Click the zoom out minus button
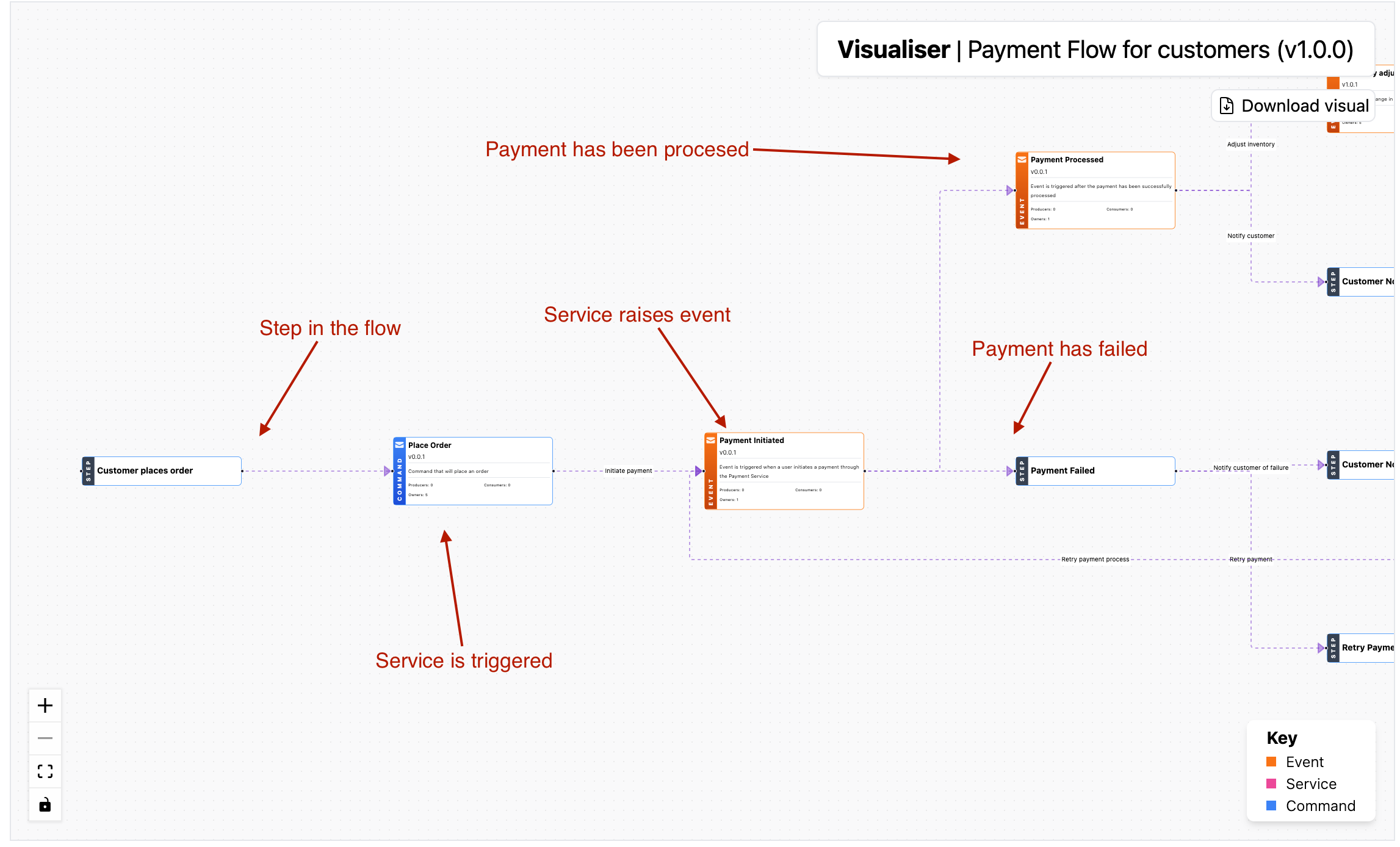 (x=45, y=738)
